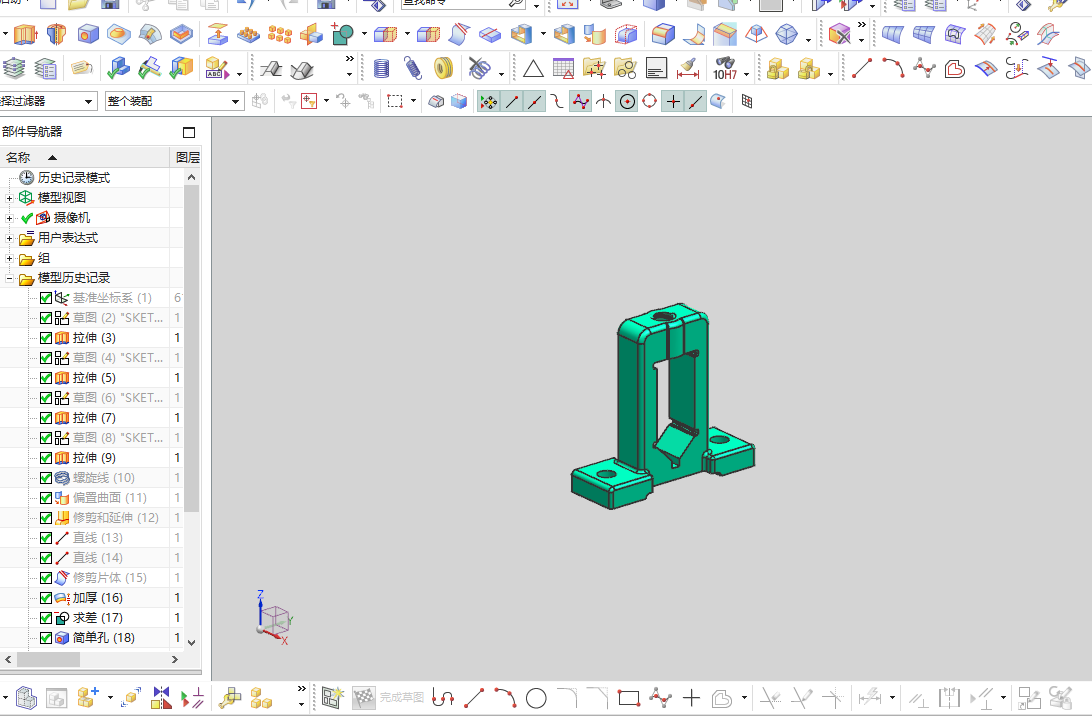Select the Line curve tool in the top toolbar
Viewport: 1092px width, 717px height.
click(x=862, y=68)
